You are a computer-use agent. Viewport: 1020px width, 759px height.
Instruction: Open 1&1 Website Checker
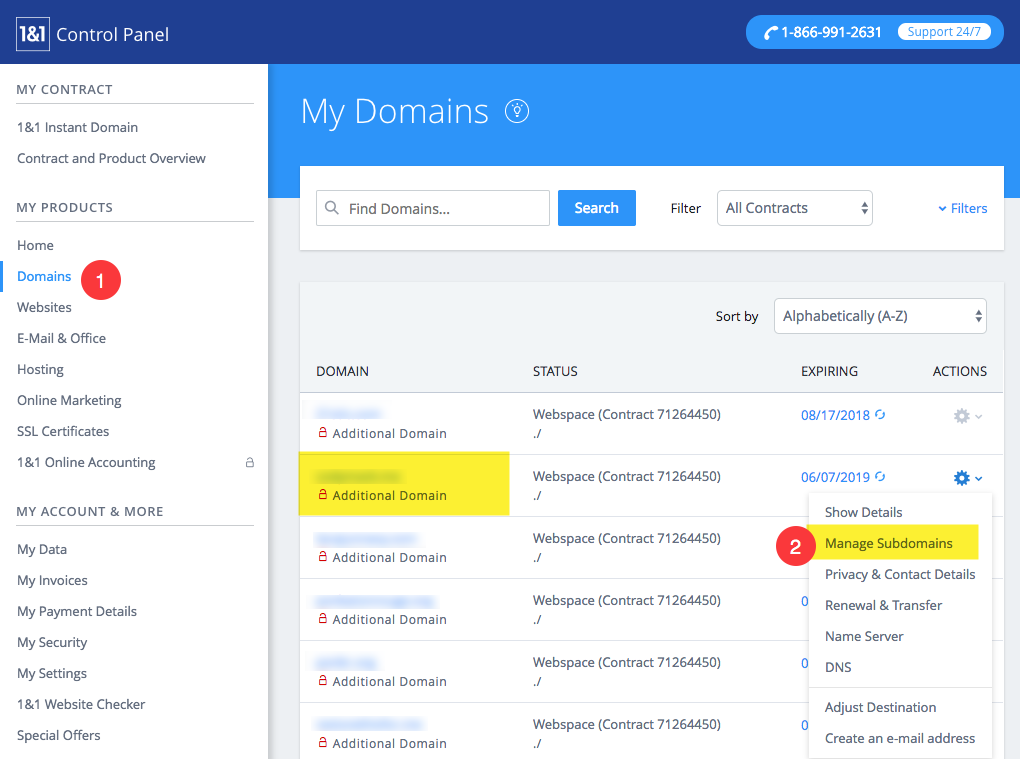pyautogui.click(x=81, y=704)
